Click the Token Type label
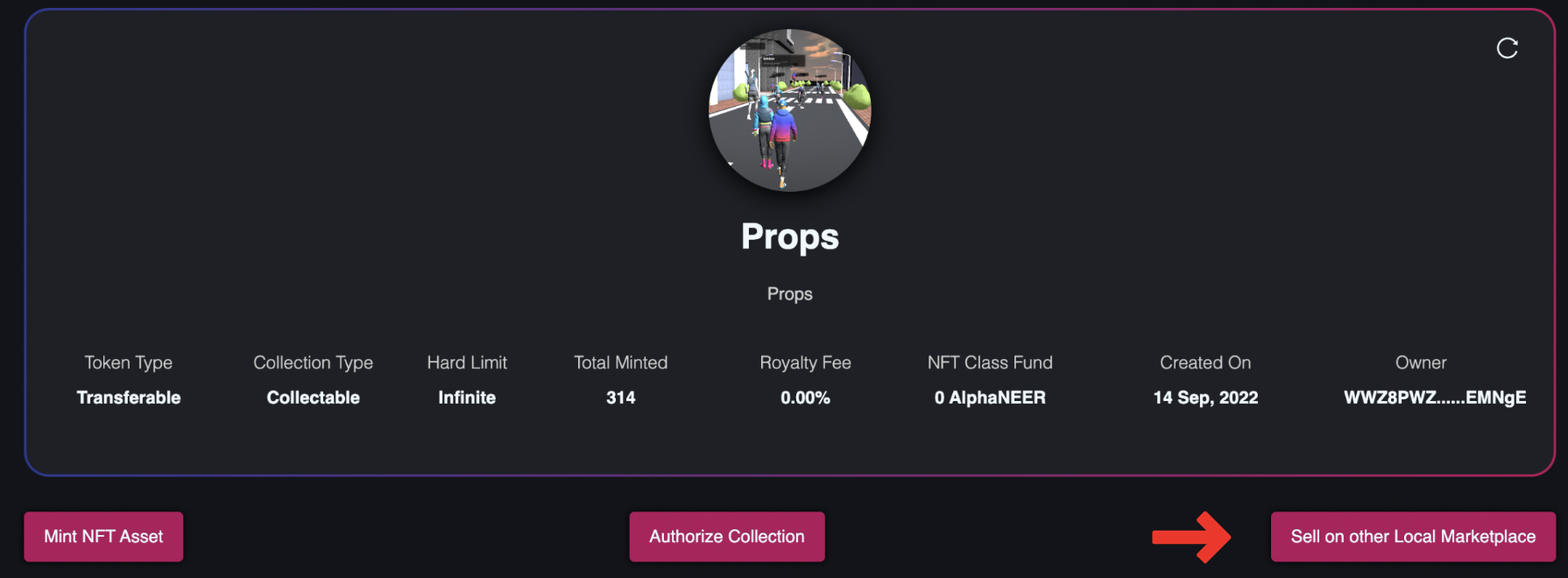The height and width of the screenshot is (578, 1568). pyautogui.click(x=129, y=363)
